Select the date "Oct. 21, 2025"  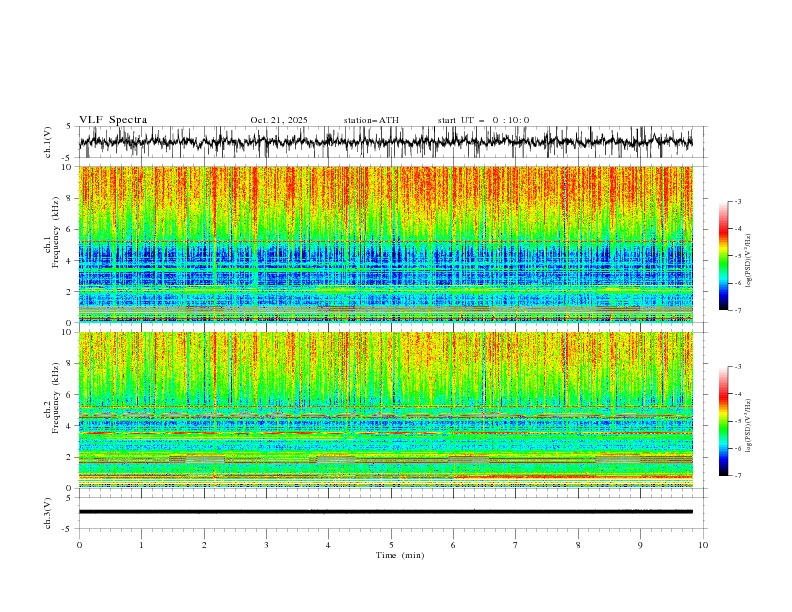(x=279, y=120)
